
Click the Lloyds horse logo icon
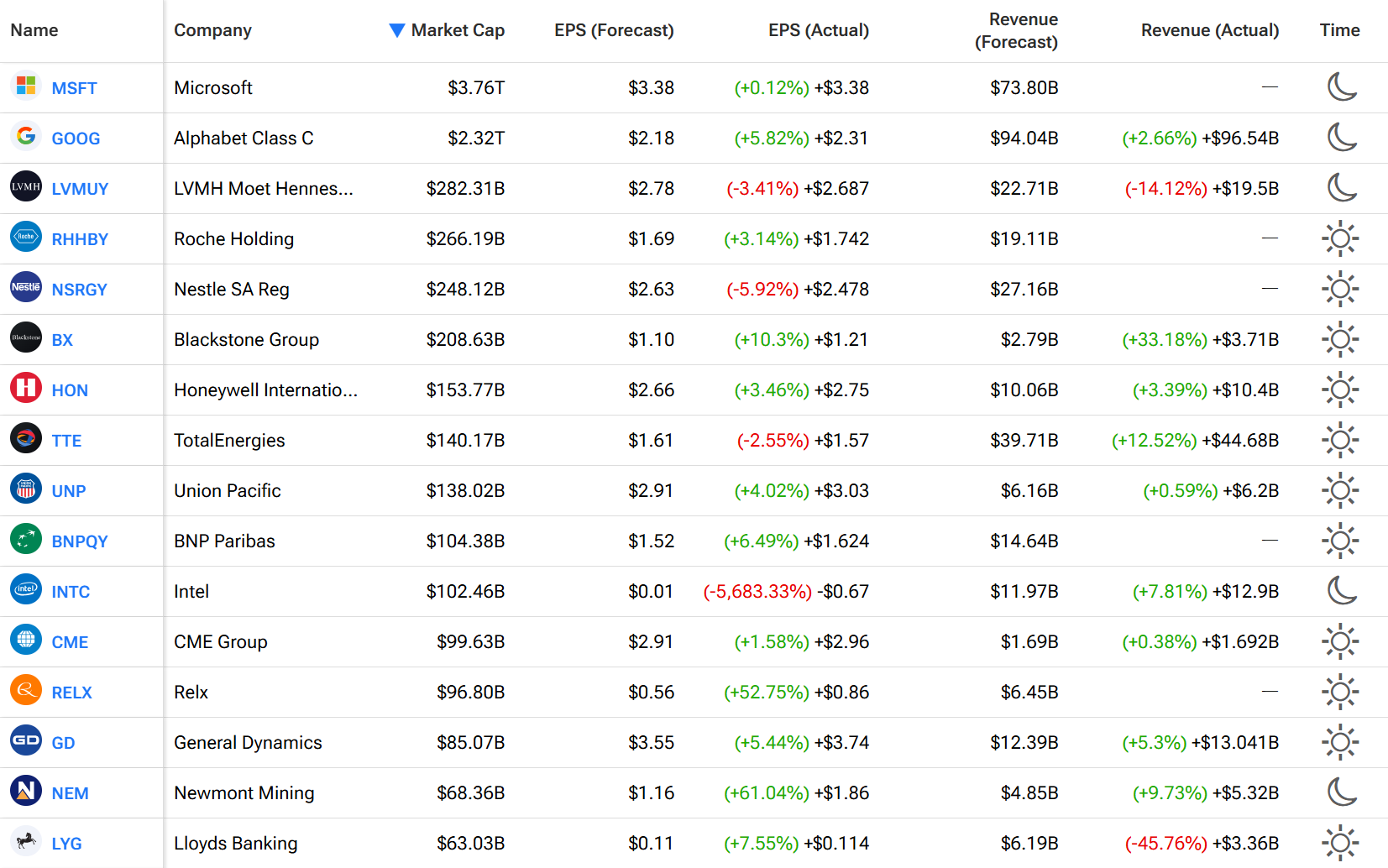tap(26, 841)
